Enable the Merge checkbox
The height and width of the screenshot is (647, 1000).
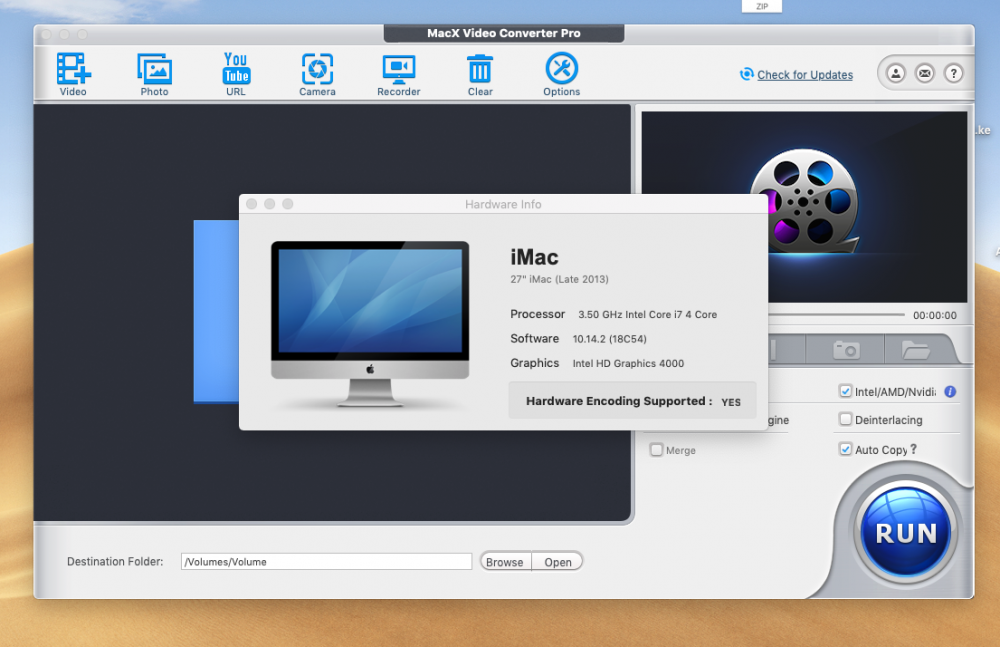[x=656, y=450]
